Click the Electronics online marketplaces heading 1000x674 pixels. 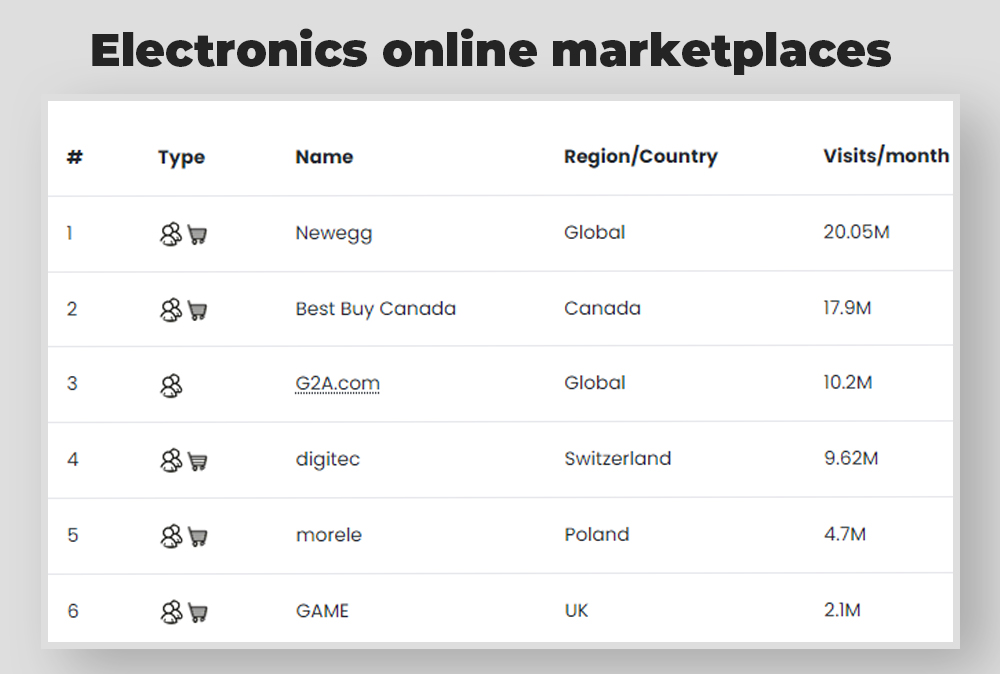point(490,51)
